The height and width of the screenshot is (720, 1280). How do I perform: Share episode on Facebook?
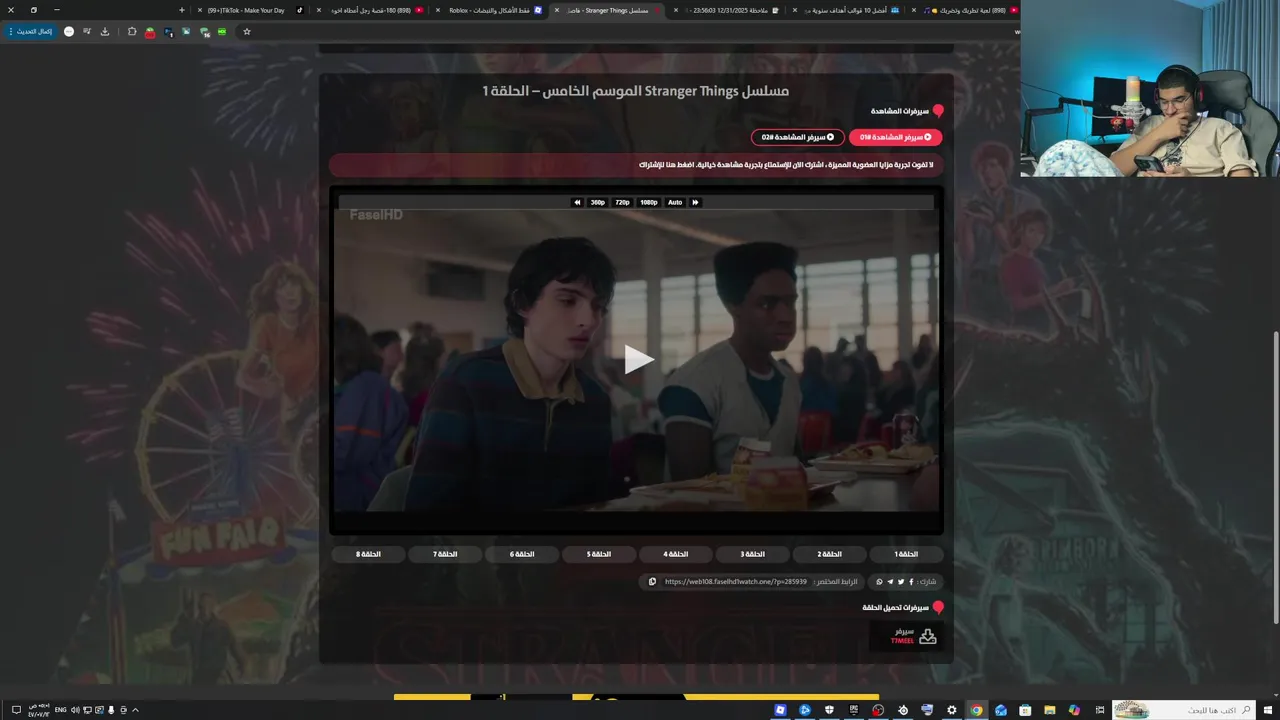point(911,581)
